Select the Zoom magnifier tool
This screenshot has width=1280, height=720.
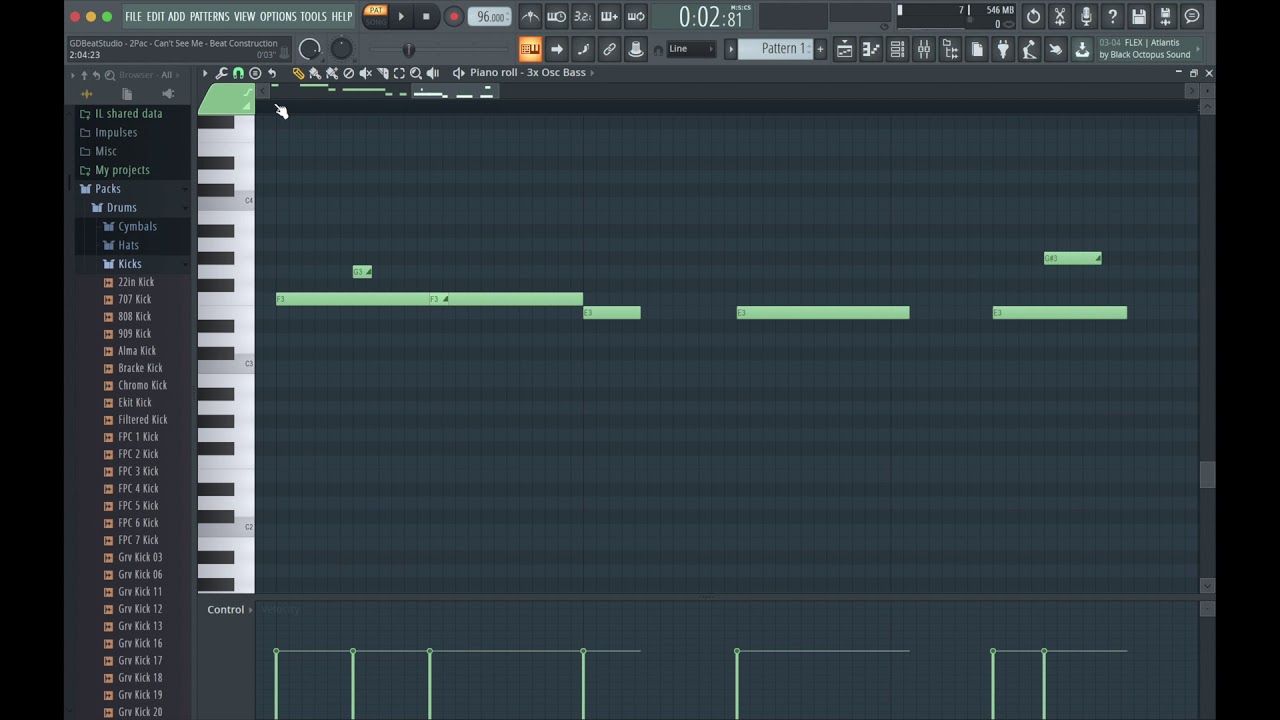[x=416, y=73]
